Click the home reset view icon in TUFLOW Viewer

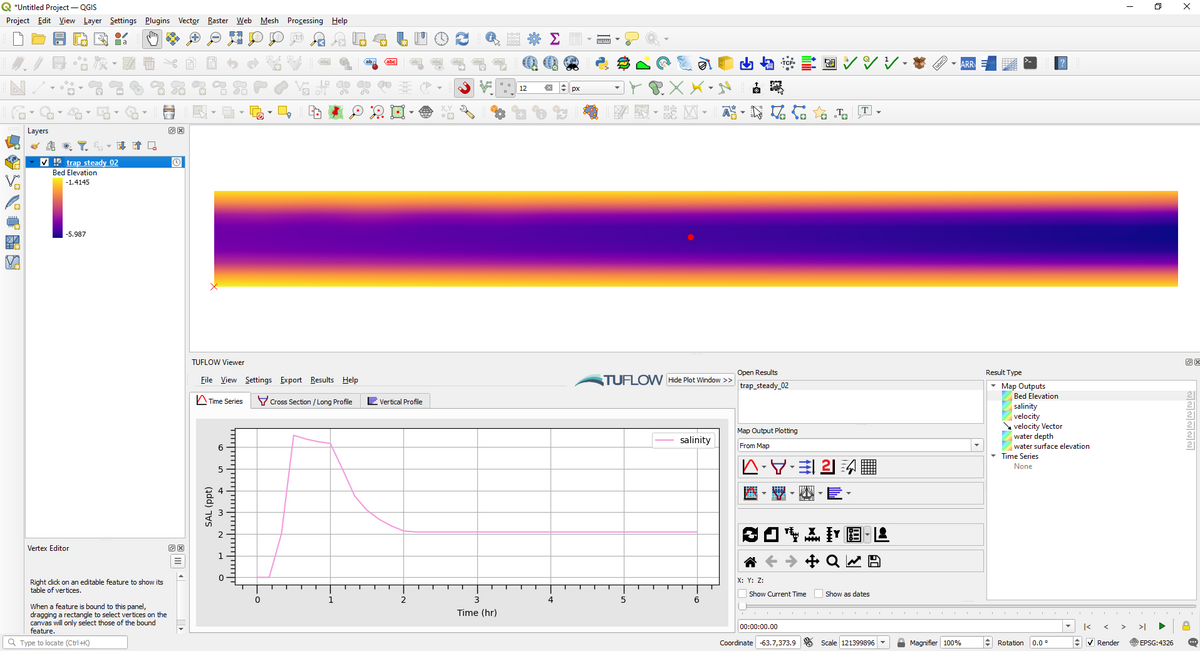pyautogui.click(x=749, y=561)
